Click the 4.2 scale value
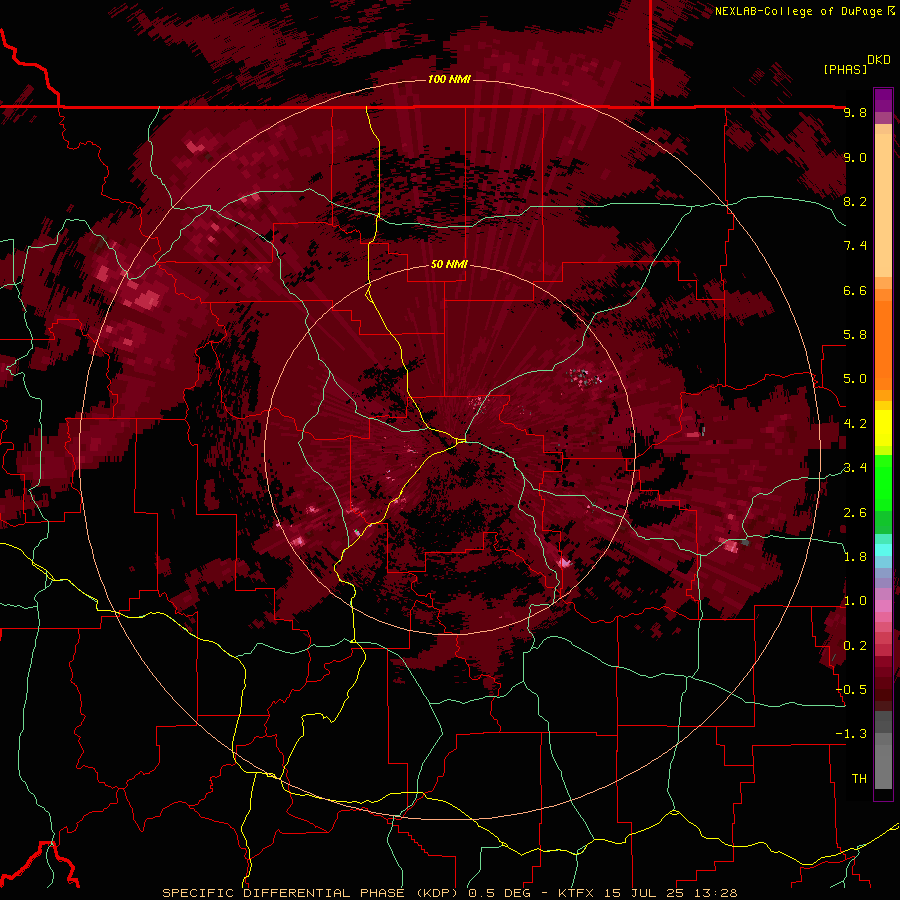 [855, 424]
